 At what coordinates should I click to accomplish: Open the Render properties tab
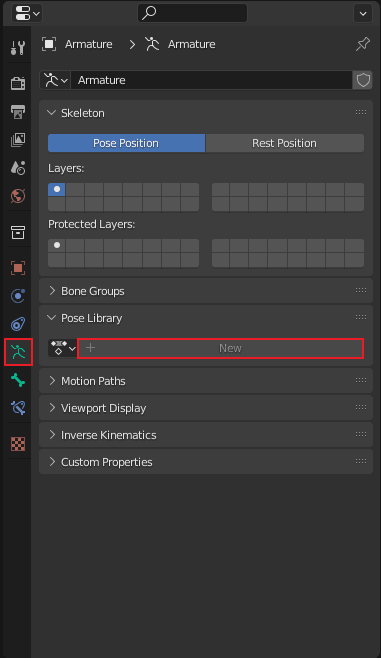(18, 83)
